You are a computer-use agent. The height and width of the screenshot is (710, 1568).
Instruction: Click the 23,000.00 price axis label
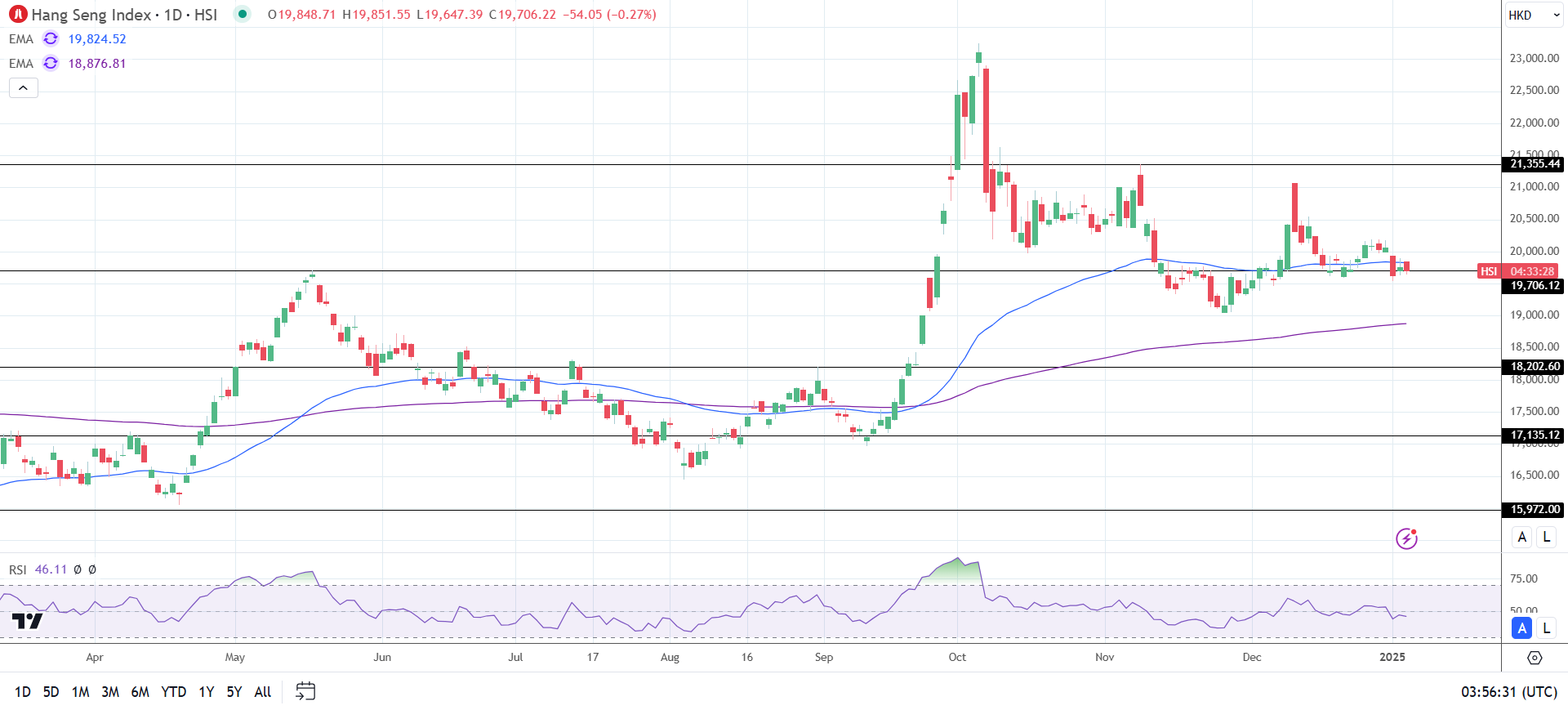click(1535, 58)
